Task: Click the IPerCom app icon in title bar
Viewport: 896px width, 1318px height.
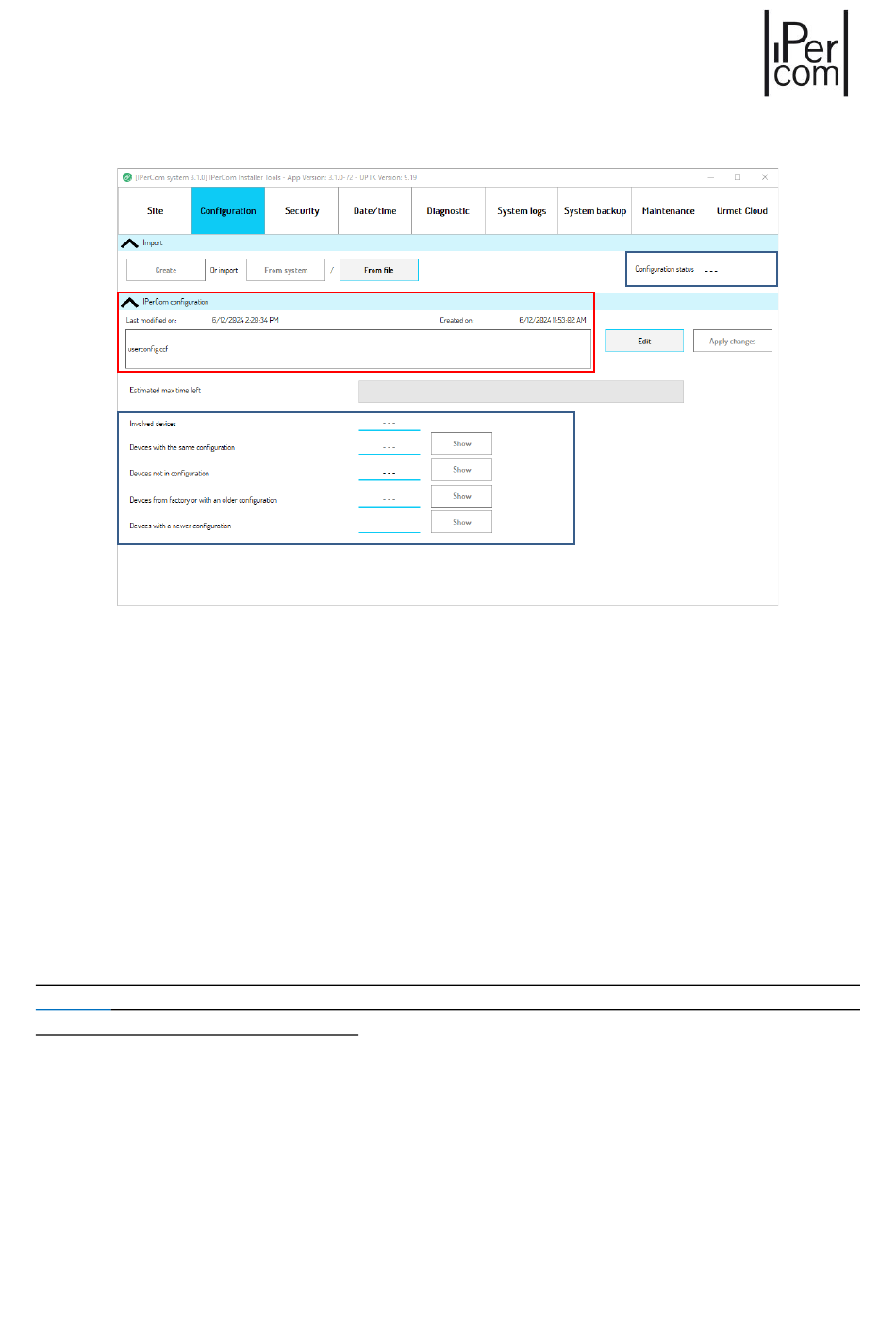Action: pos(127,177)
